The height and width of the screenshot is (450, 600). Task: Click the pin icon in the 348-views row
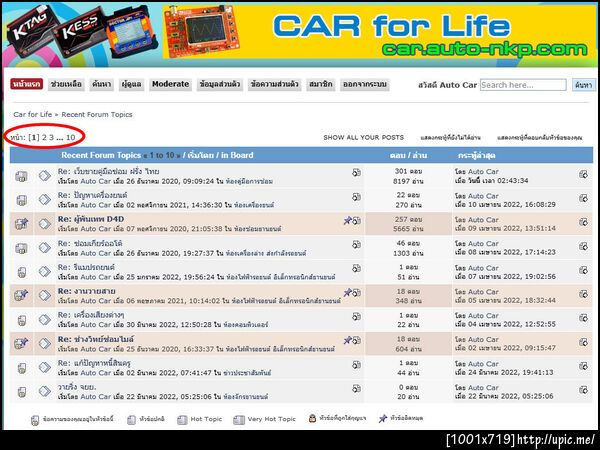coord(347,292)
